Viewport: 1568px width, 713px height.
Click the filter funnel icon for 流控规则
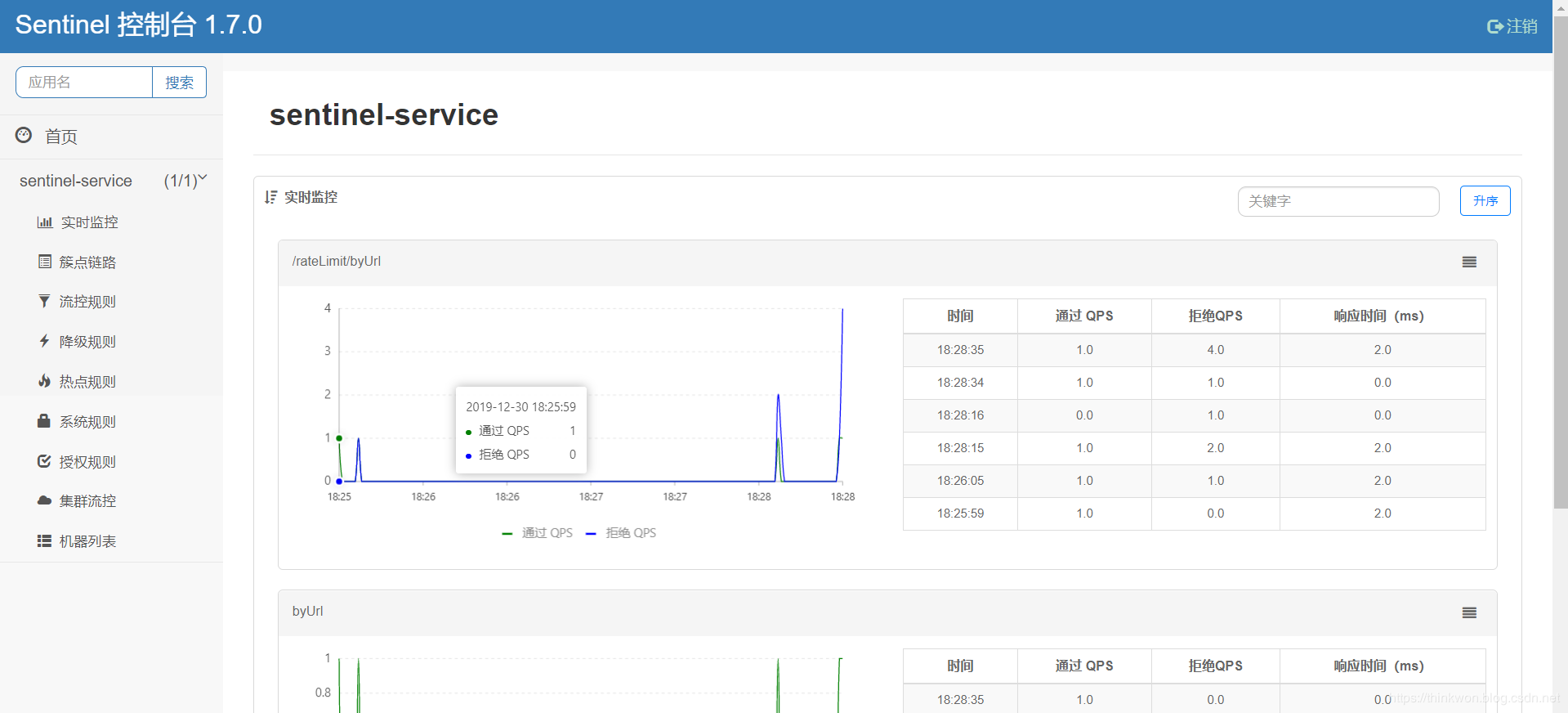(44, 301)
